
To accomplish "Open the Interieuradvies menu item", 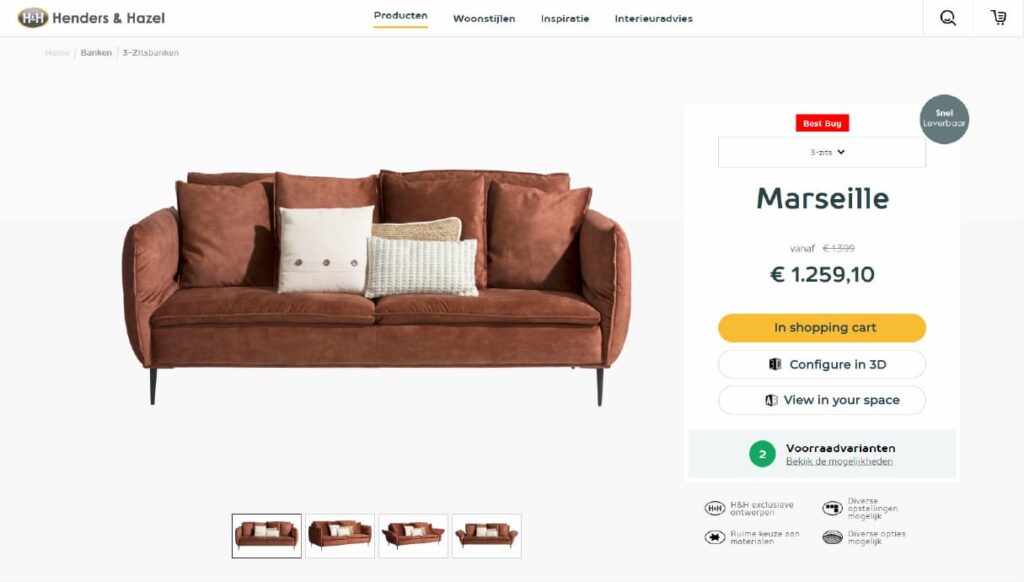I will (653, 19).
